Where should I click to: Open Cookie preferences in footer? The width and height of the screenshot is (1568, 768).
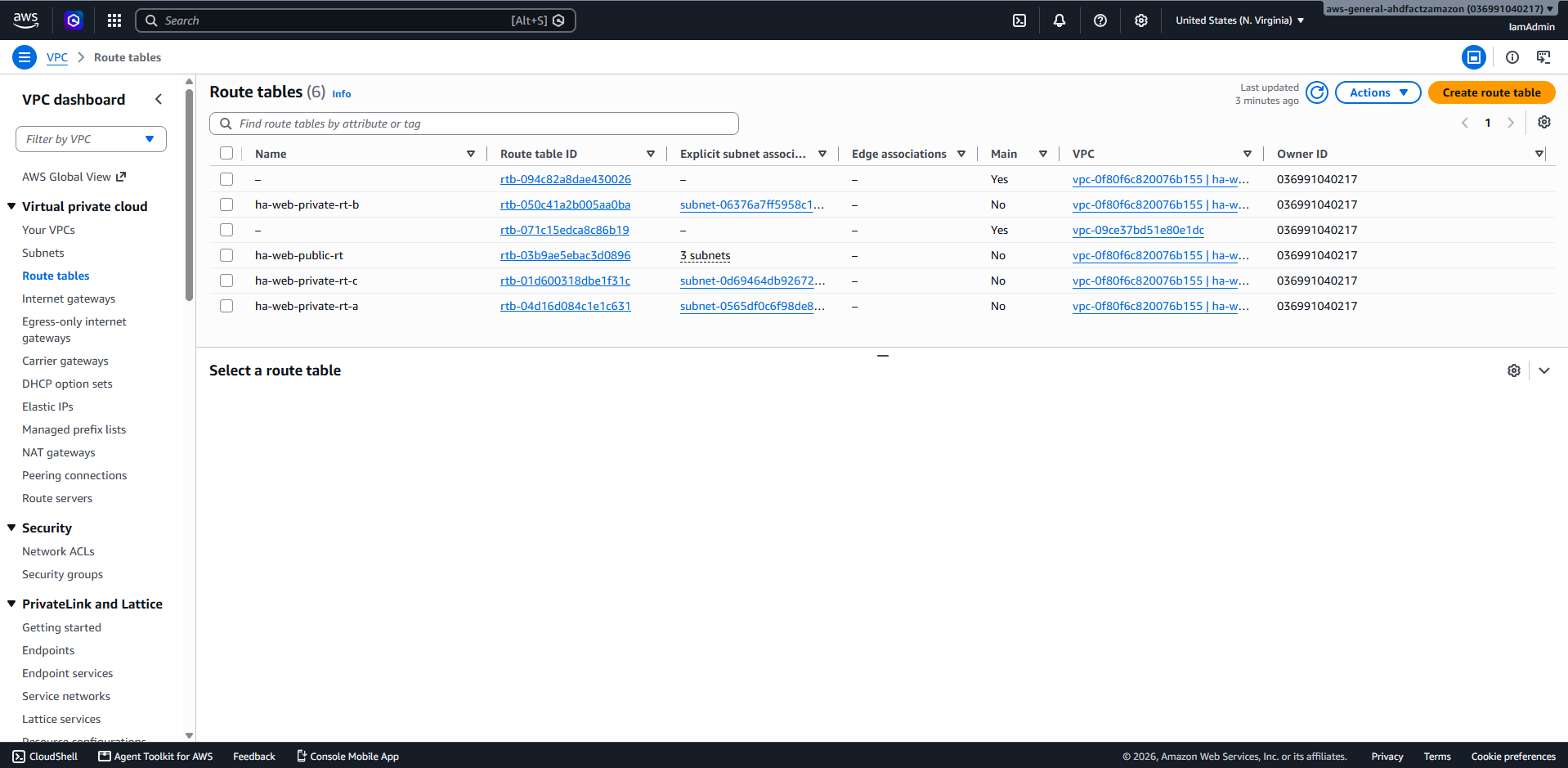pyautogui.click(x=1513, y=757)
